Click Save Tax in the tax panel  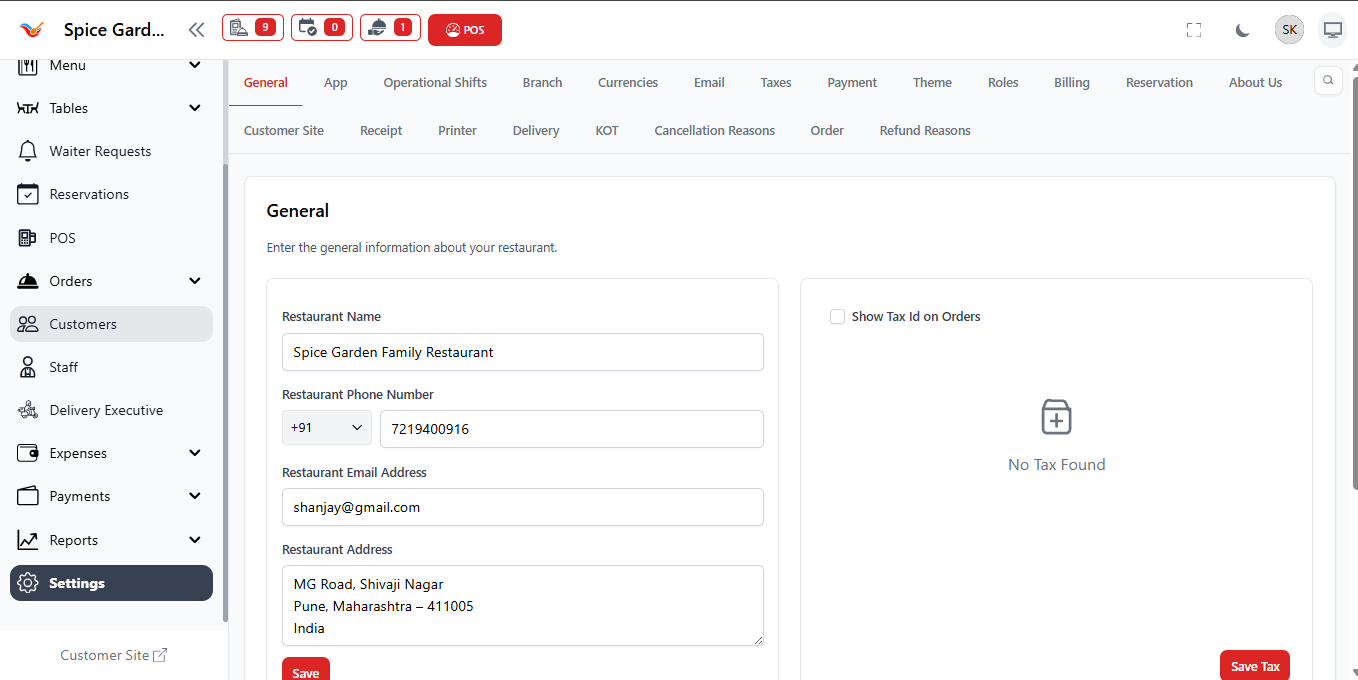pos(1254,665)
